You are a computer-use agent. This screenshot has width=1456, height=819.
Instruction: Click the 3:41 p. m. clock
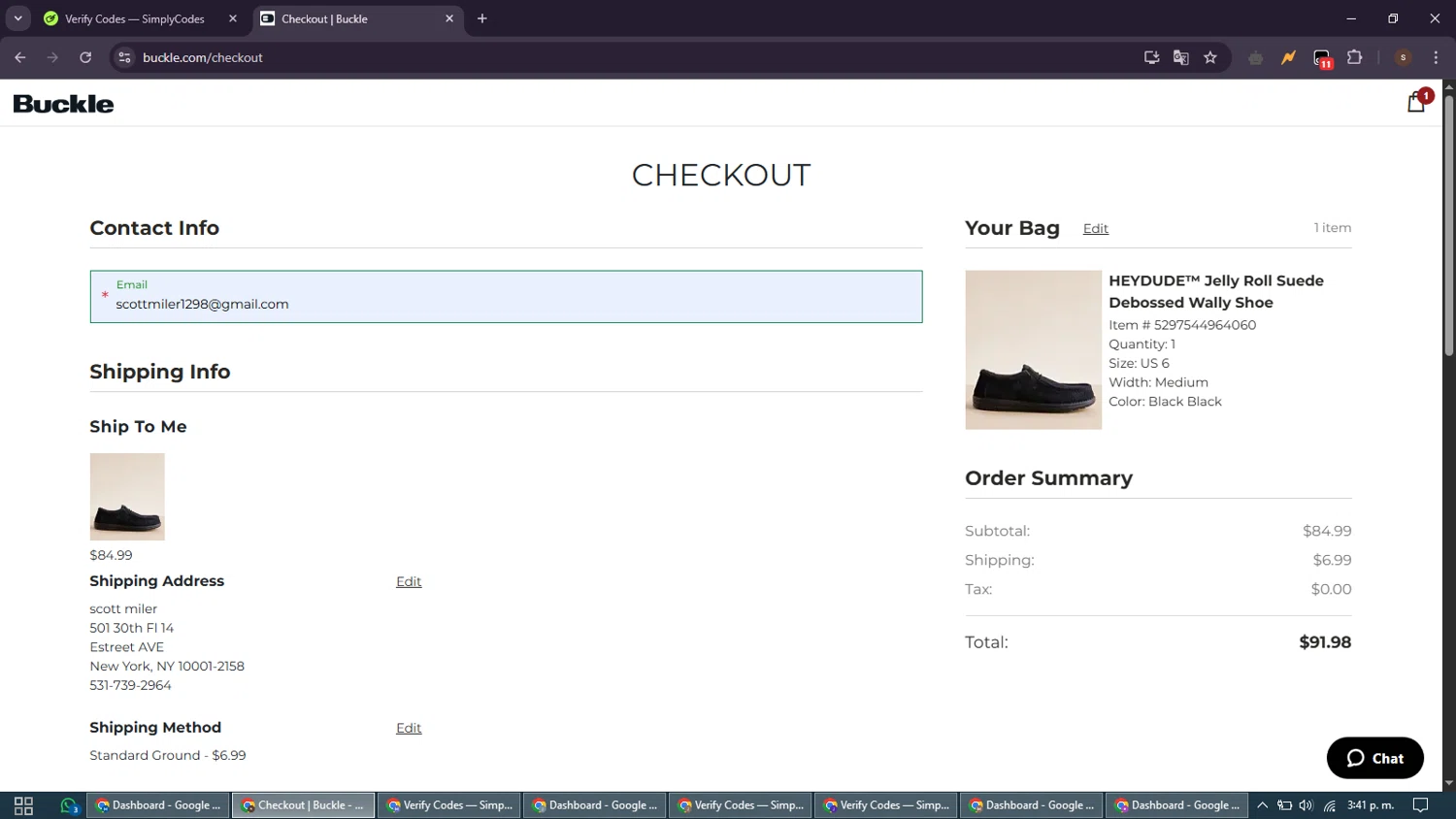(1371, 805)
